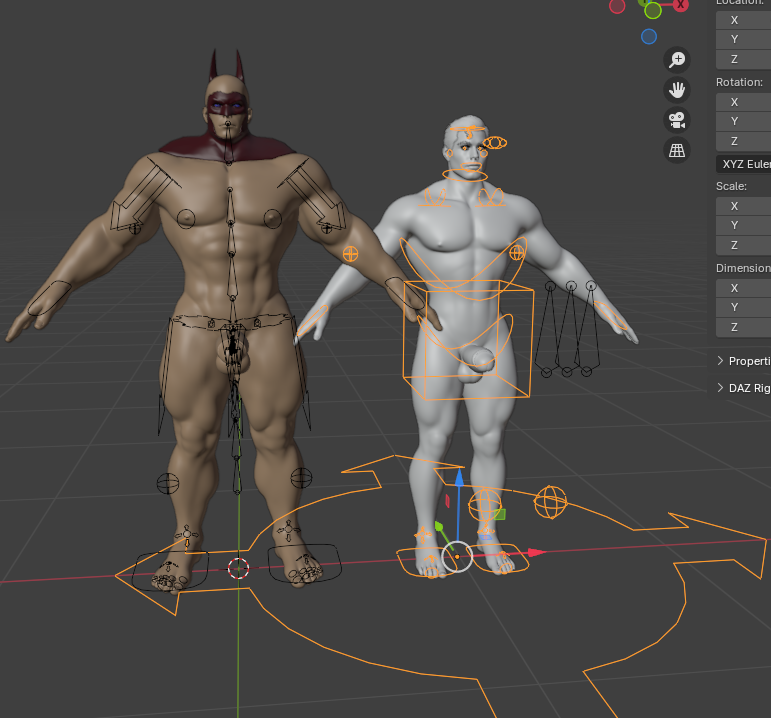Select the orange box control around gray figure's hips
The width and height of the screenshot is (771, 718).
click(468, 339)
